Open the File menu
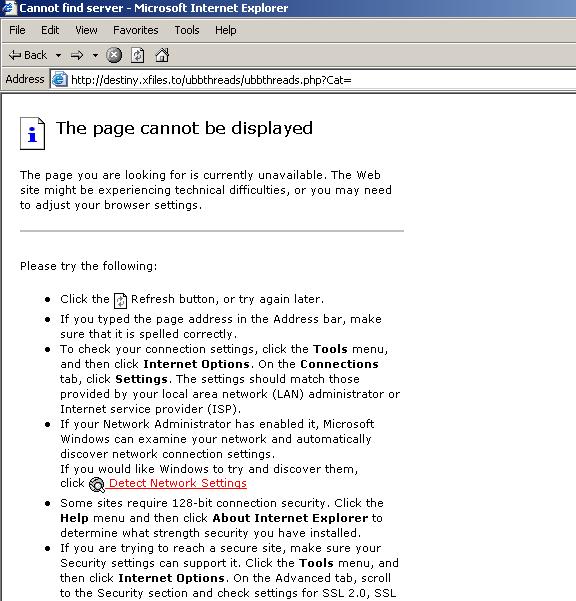This screenshot has height=601, width=576. coord(17,30)
